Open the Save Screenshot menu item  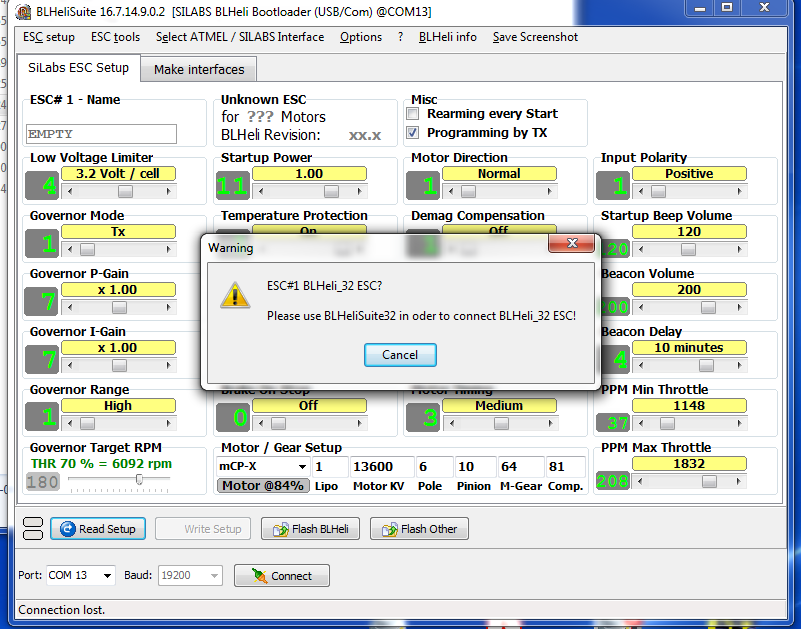[535, 37]
